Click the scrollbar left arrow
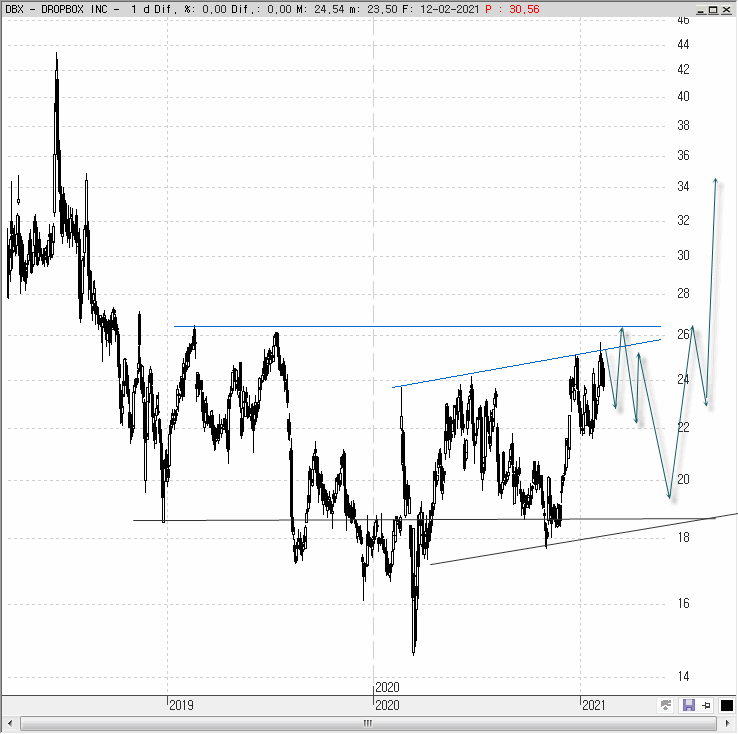The height and width of the screenshot is (734, 738). point(10,723)
